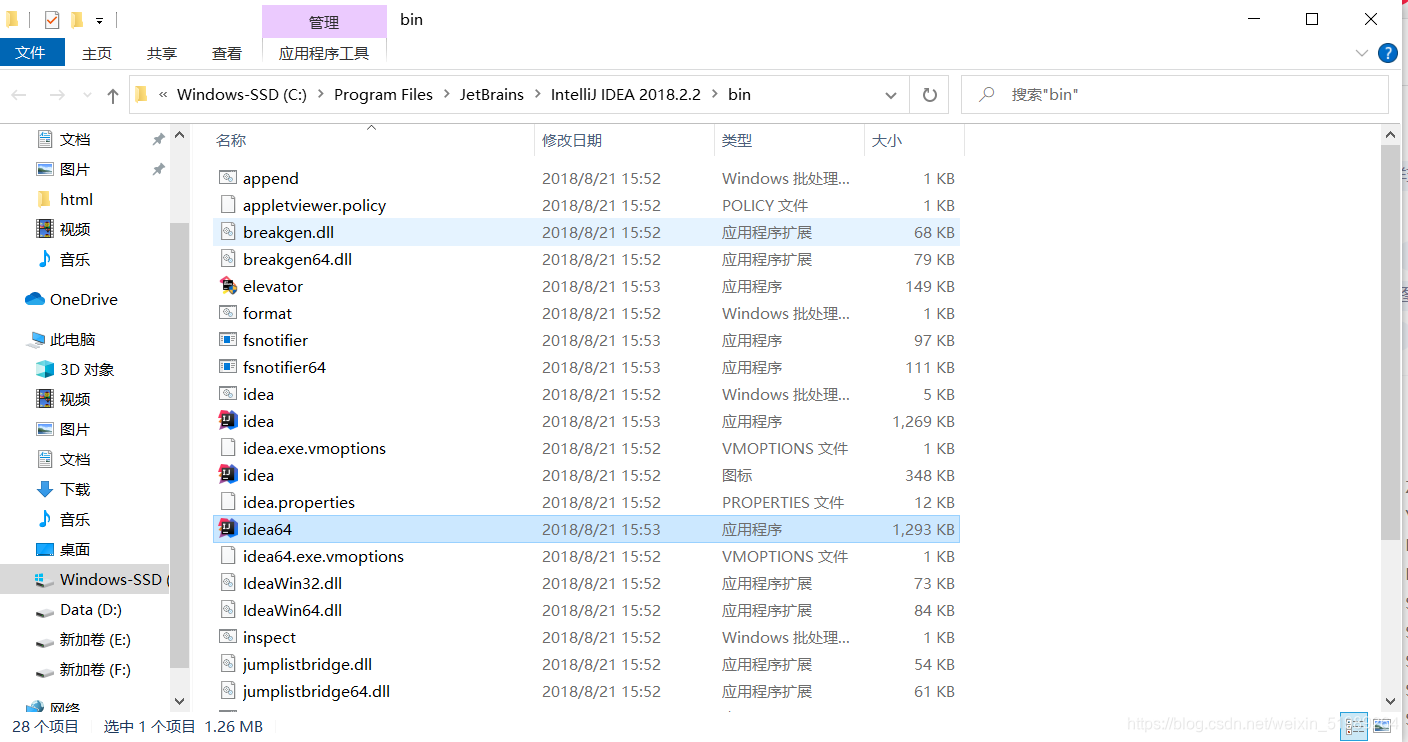1408x742 pixels.
Task: Click the search magnifier icon
Action: click(x=987, y=95)
